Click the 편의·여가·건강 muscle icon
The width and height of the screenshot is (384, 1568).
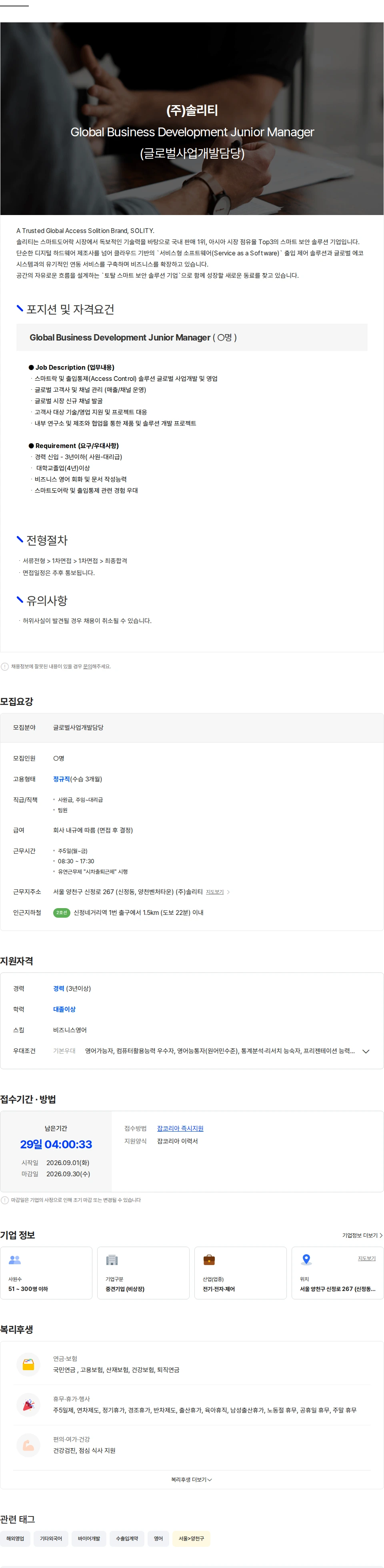click(28, 1445)
